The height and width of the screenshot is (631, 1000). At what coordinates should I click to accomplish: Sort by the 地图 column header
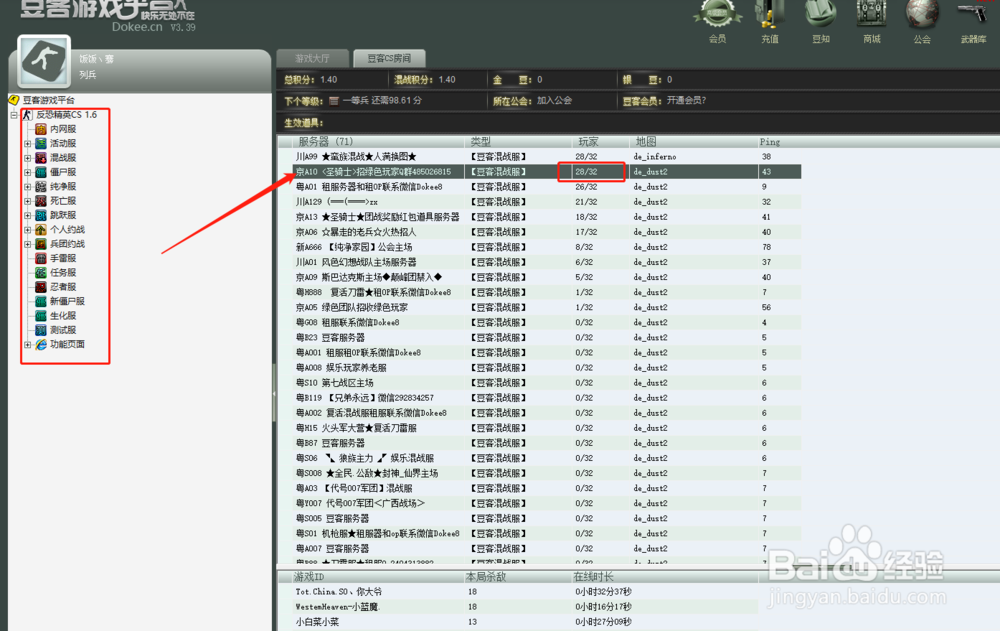coord(693,142)
